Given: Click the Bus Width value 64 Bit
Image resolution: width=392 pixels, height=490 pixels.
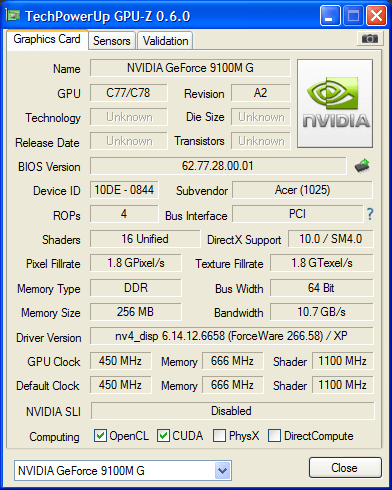Looking at the screenshot, I should 322,288.
